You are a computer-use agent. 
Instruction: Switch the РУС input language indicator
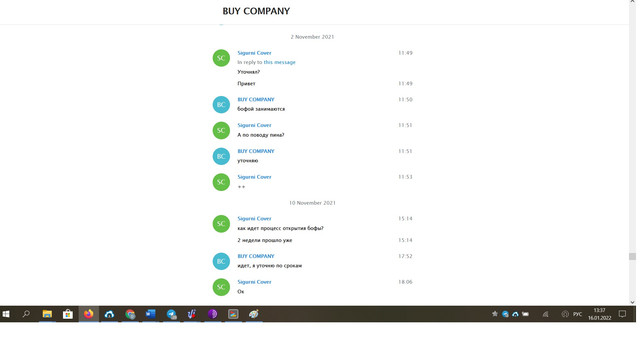tap(578, 314)
